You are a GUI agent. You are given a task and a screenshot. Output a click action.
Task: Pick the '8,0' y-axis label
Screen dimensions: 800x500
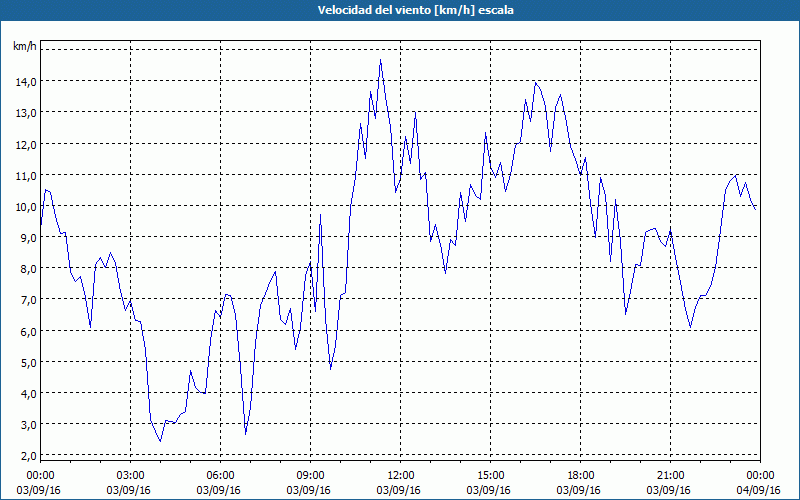point(28,269)
